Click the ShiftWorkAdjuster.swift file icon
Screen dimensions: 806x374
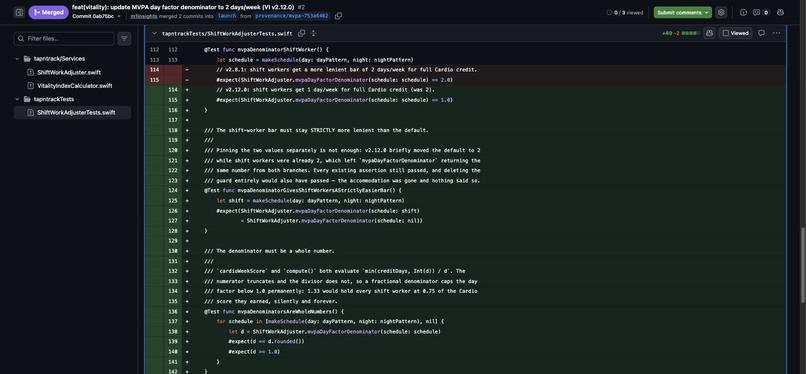point(30,72)
